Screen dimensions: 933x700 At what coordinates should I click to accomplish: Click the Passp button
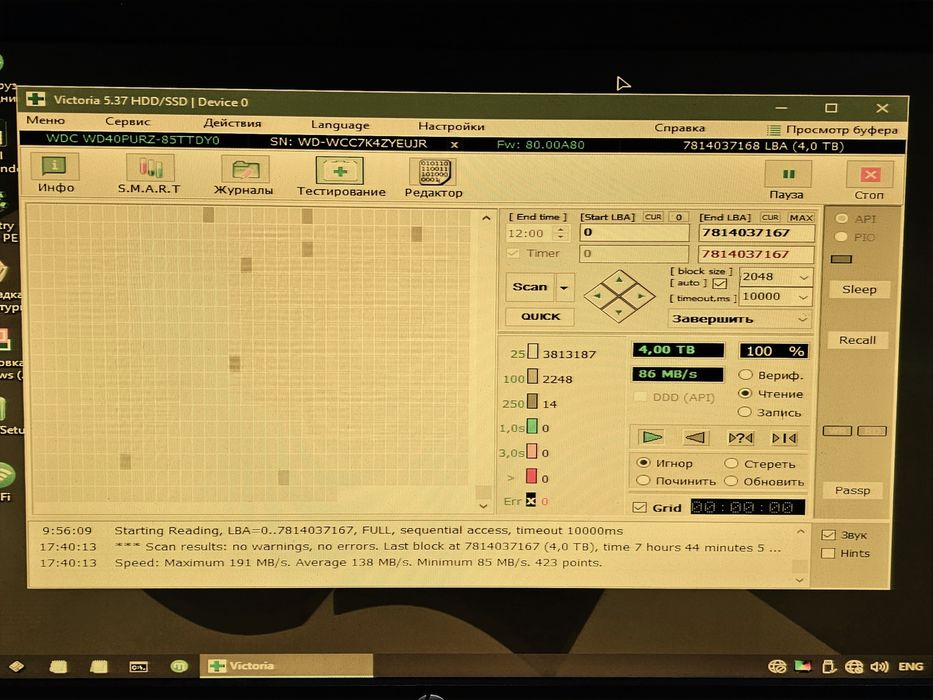coord(852,490)
